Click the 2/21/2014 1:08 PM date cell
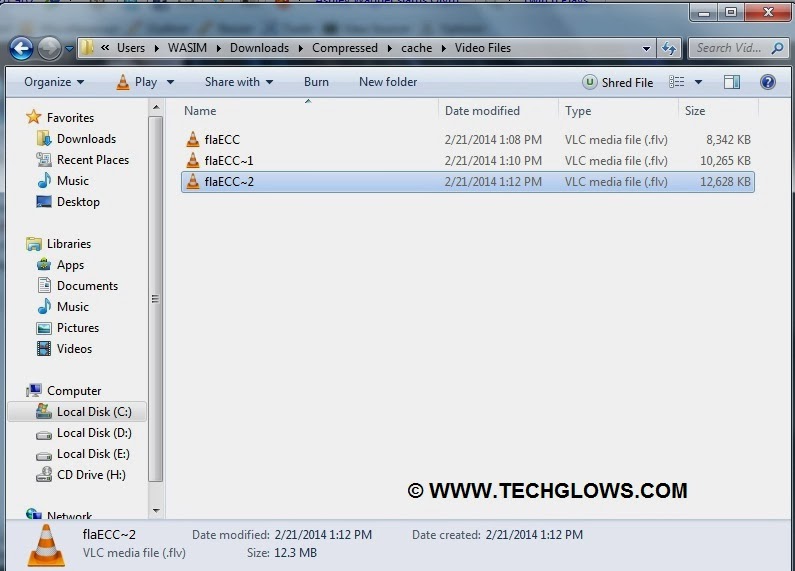795x571 pixels. [493, 140]
